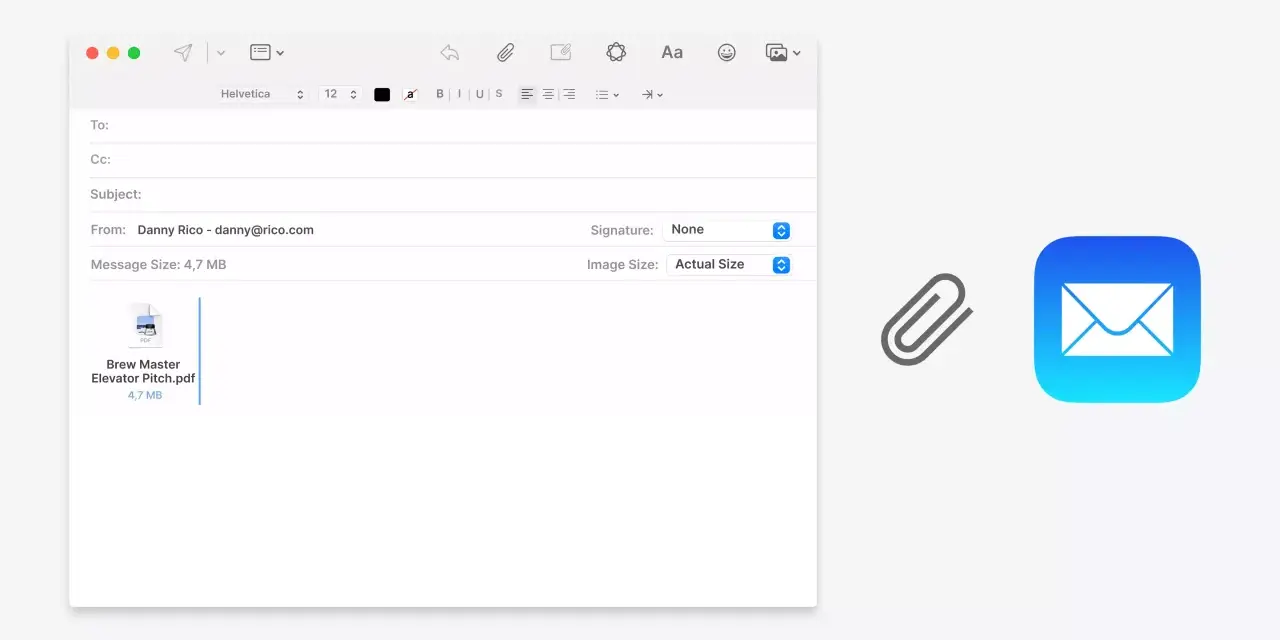Click the Message Size: 4,7 MB label
The width and height of the screenshot is (1280, 640).
tap(158, 265)
